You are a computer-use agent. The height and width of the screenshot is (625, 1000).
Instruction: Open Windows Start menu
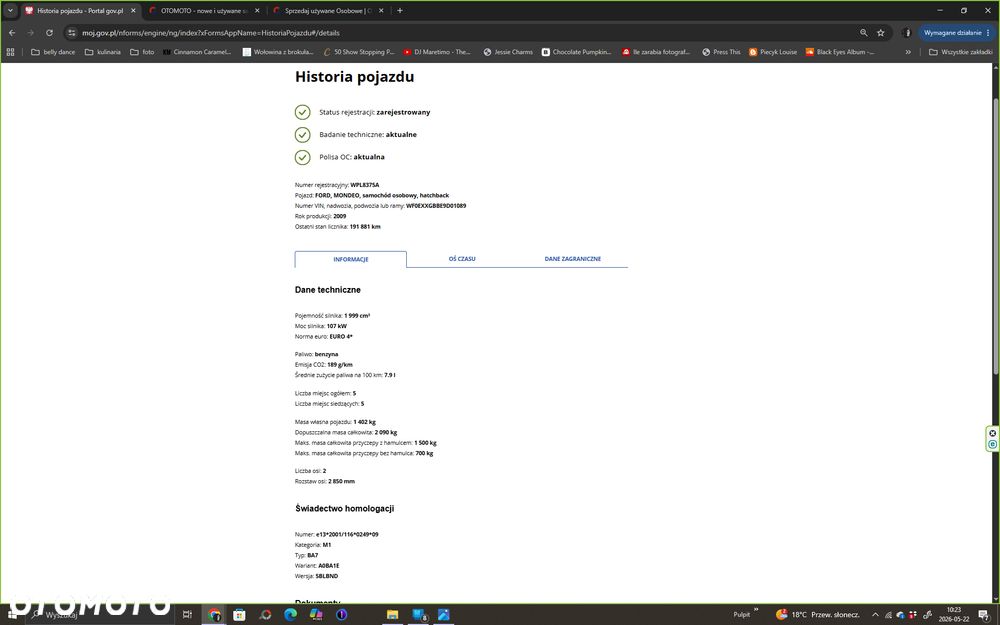click(12, 615)
